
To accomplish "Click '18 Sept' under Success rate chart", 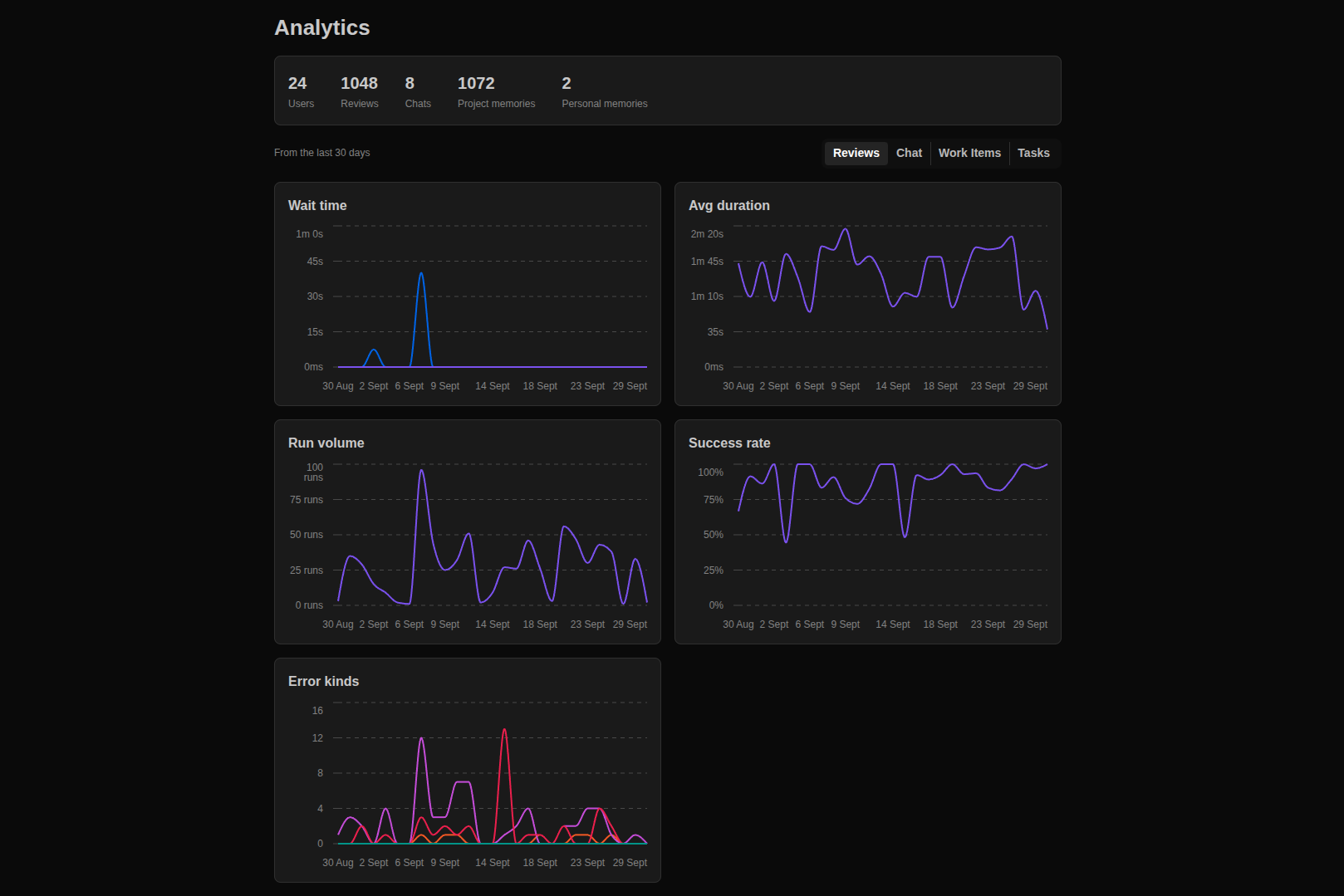I will 940,624.
